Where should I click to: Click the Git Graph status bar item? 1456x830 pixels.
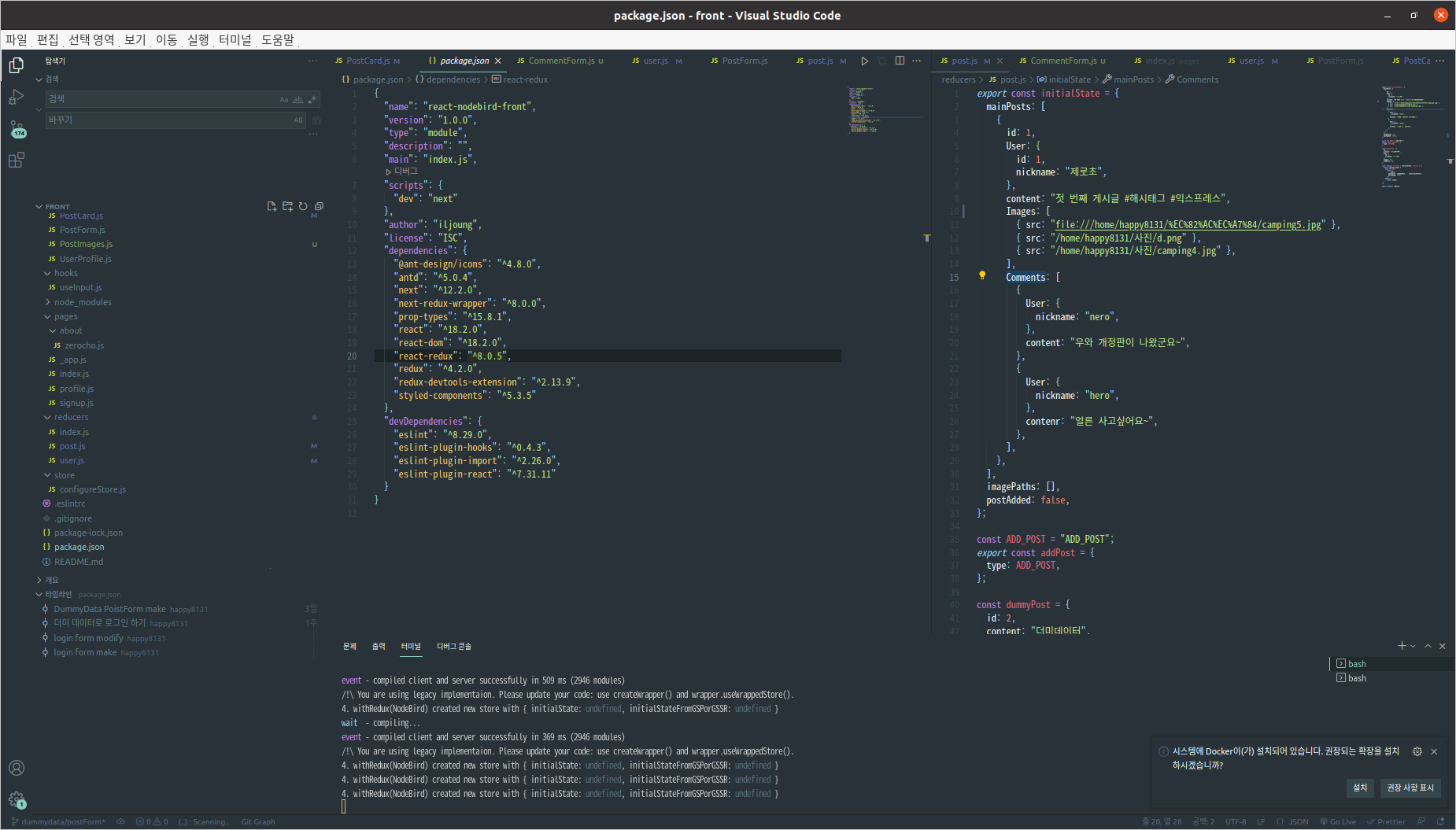click(258, 821)
